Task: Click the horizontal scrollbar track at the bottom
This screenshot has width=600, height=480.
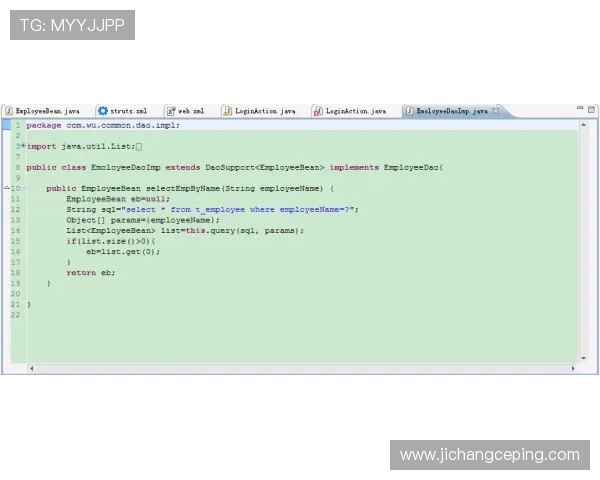Action: point(300,368)
